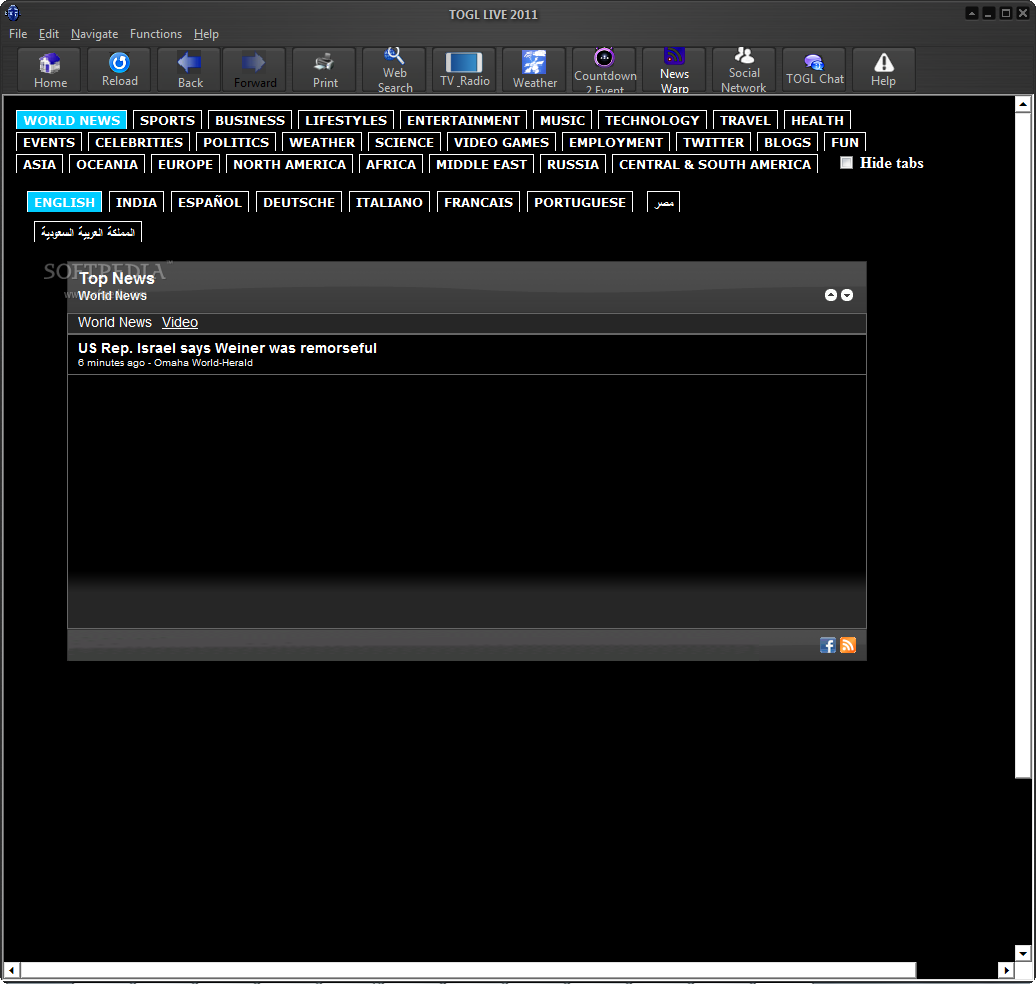This screenshot has height=984, width=1036.
Task: Switch to the POLITICS tab
Action: 236,142
